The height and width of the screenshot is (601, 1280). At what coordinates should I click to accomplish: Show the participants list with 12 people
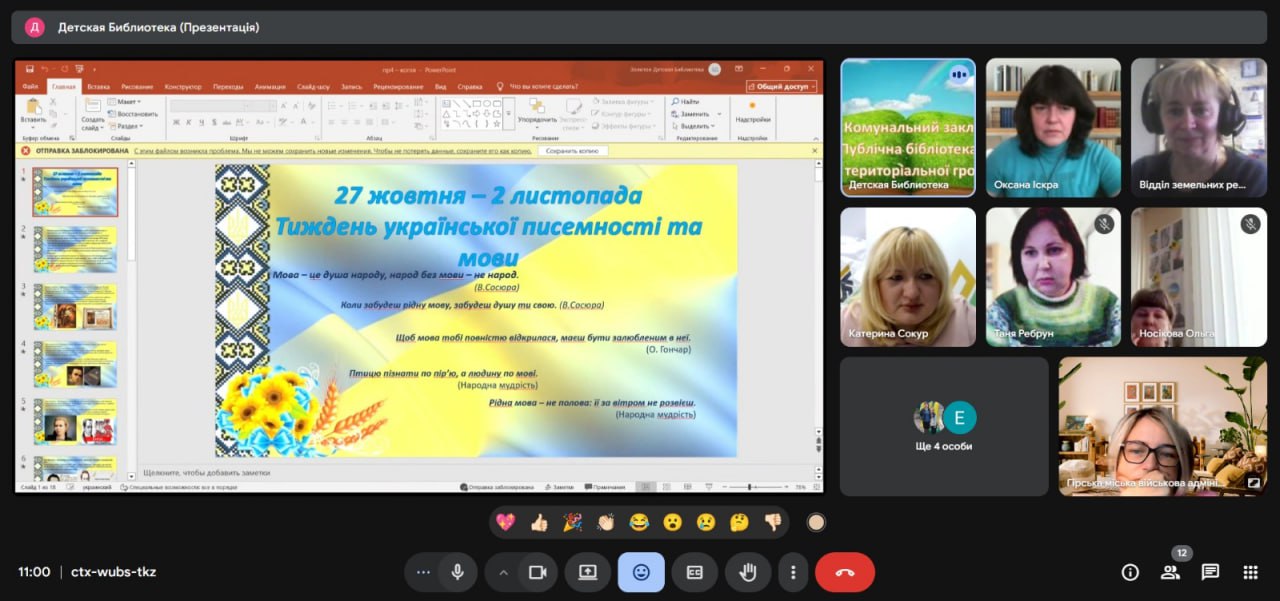tap(1170, 572)
